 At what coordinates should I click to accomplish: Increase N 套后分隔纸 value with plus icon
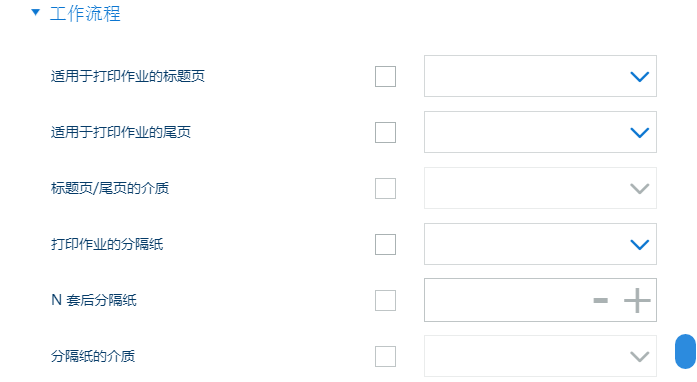pos(637,301)
